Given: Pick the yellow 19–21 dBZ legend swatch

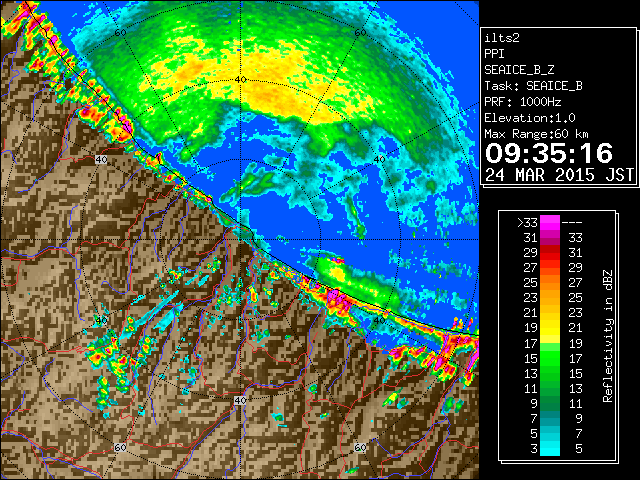Looking at the screenshot, I should (x=550, y=328).
